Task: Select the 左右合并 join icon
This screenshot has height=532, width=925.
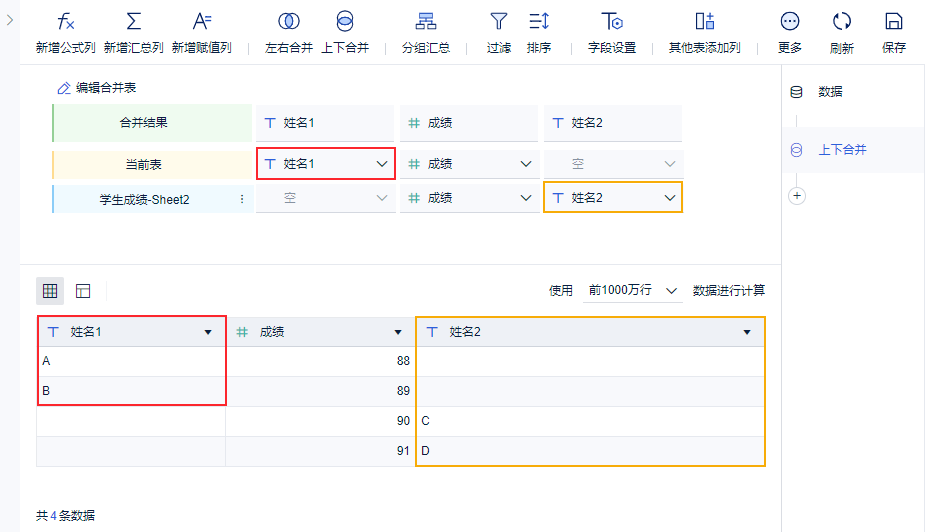Action: [289, 22]
